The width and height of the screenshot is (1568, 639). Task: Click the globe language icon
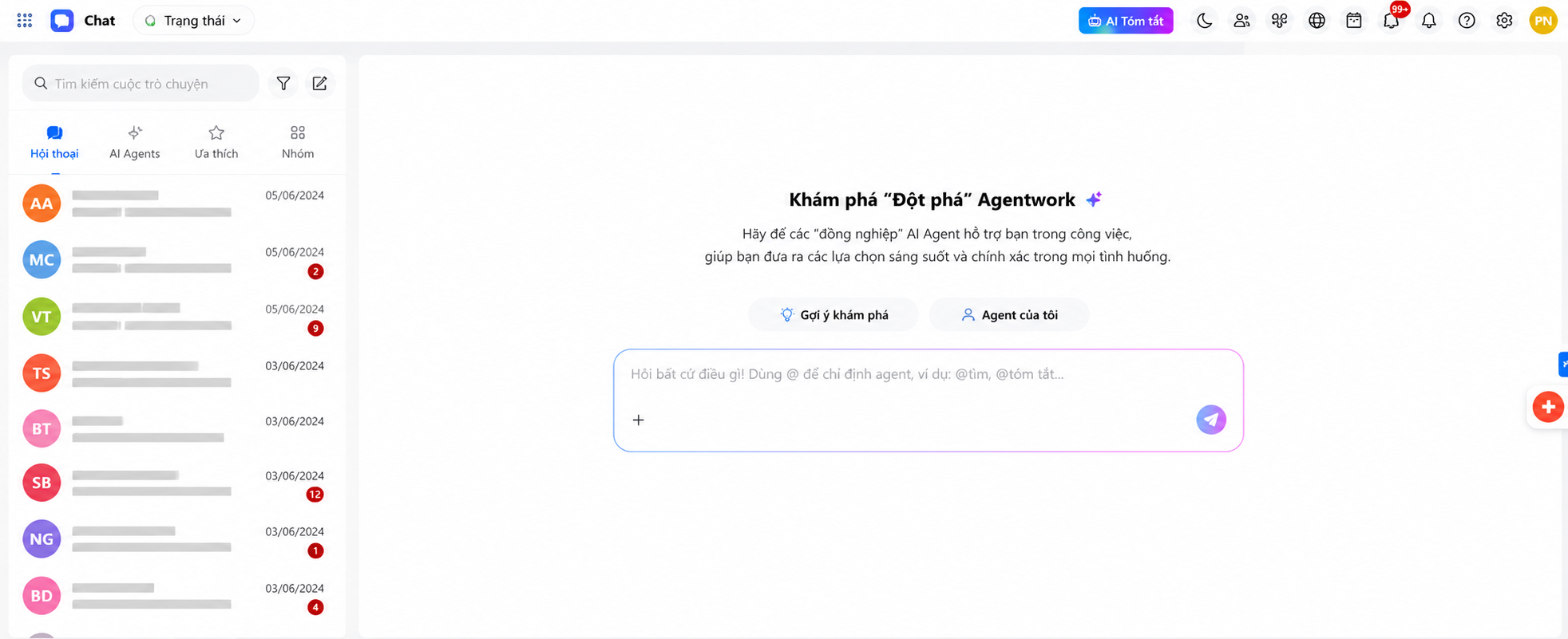[1317, 21]
